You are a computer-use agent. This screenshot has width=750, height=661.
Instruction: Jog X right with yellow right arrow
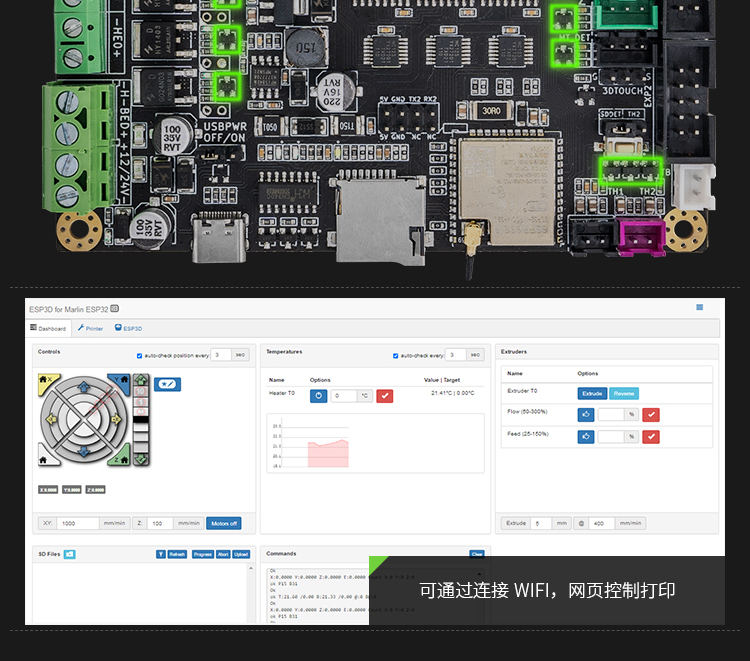[x=116, y=419]
